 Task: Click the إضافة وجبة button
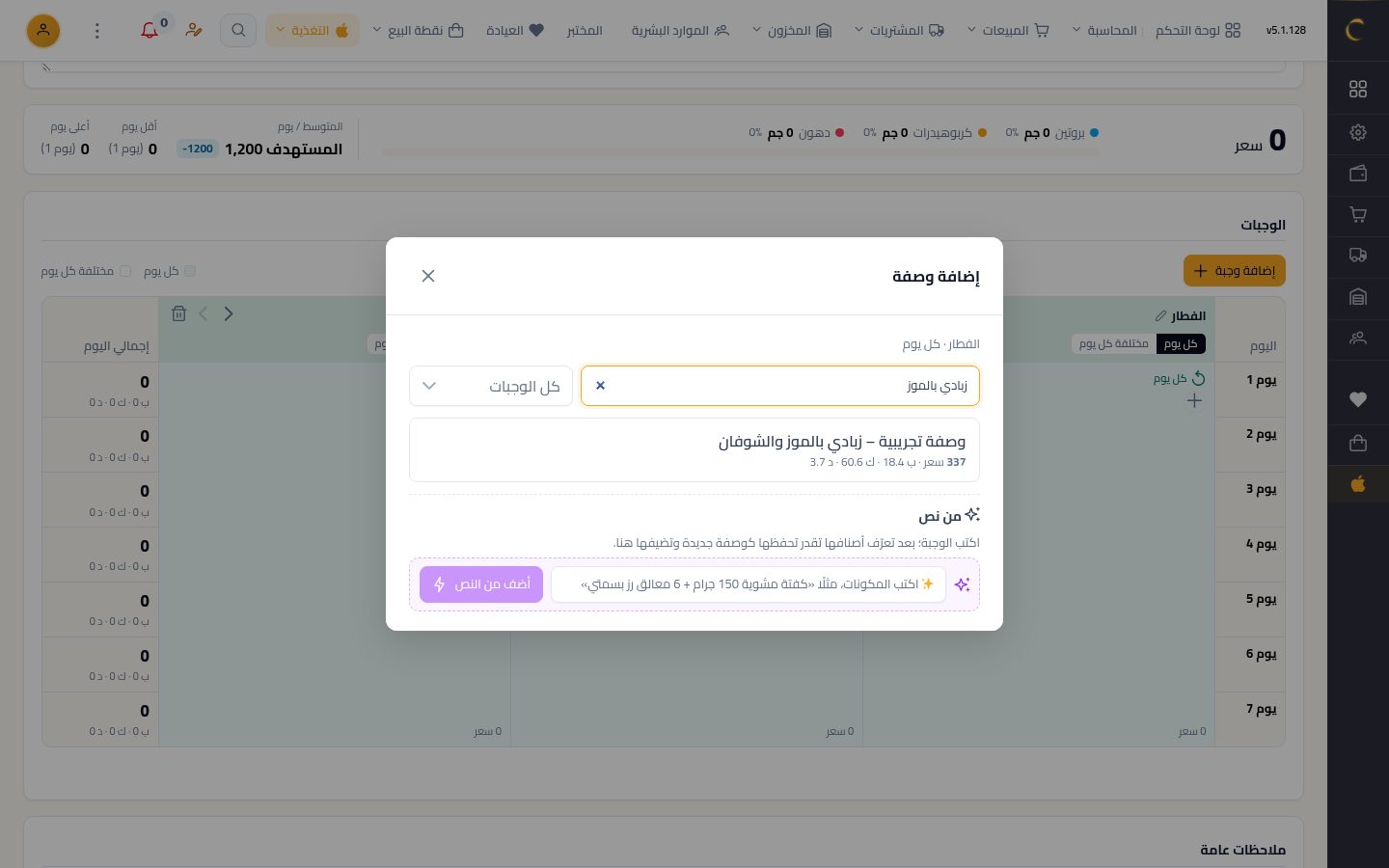coord(1235,271)
